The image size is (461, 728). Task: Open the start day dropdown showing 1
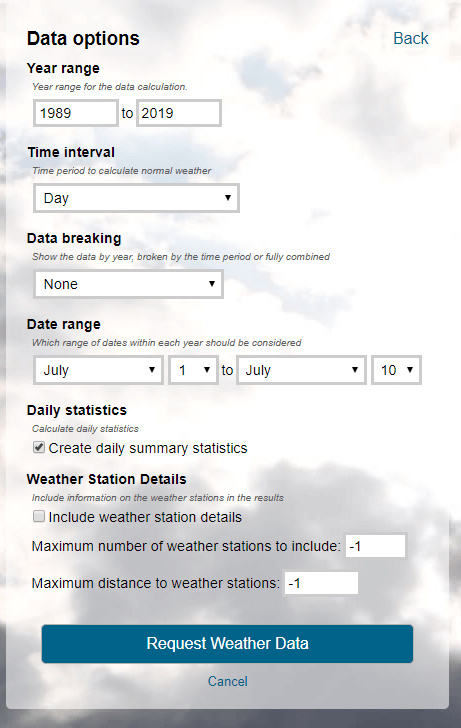[x=193, y=370]
